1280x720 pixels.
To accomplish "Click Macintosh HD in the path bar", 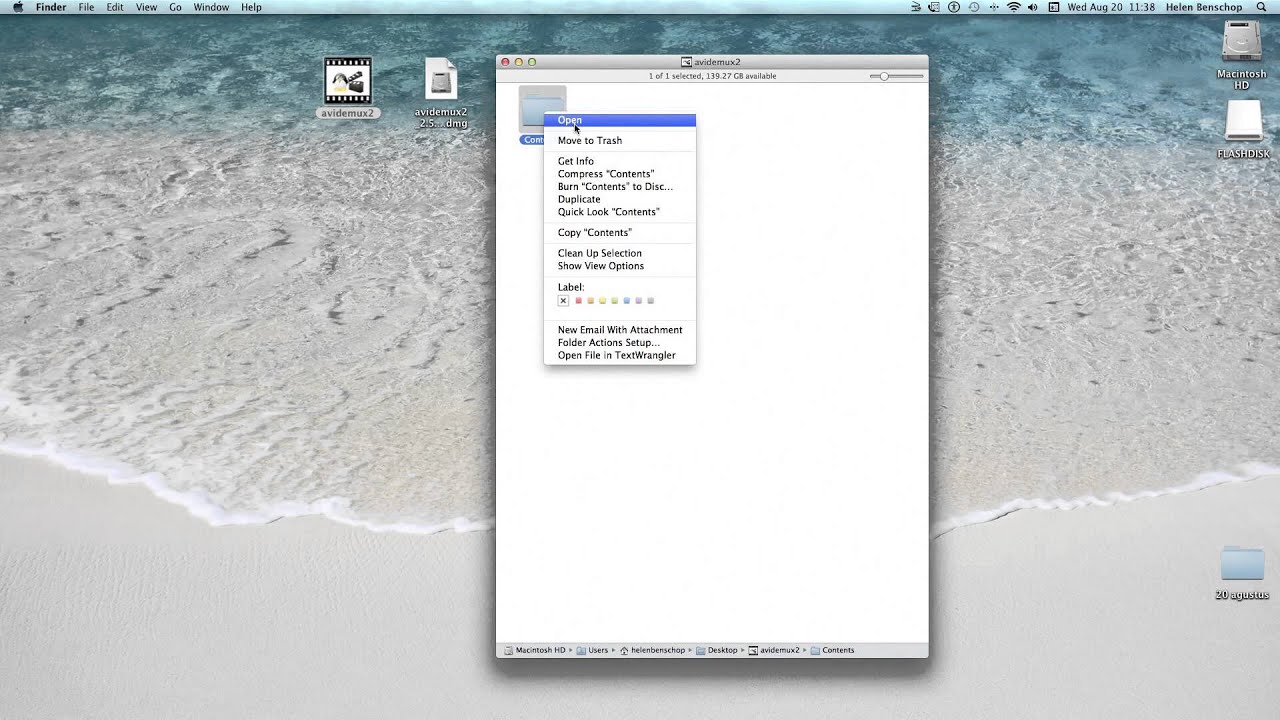I will 534,650.
